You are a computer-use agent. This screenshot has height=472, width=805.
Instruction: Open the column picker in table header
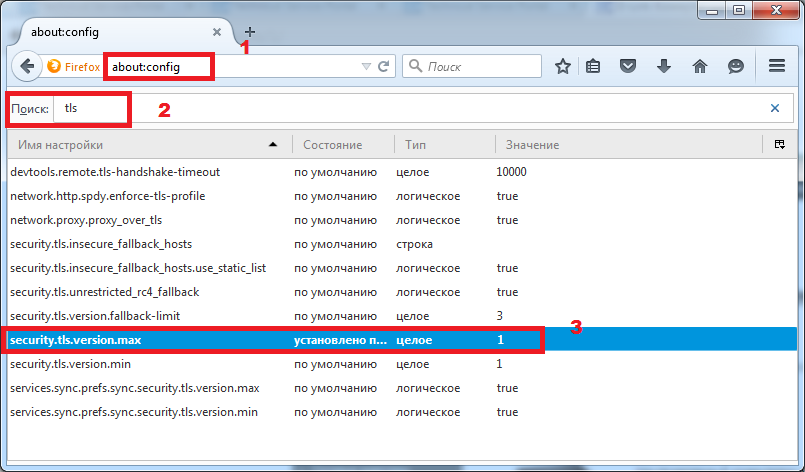779,145
